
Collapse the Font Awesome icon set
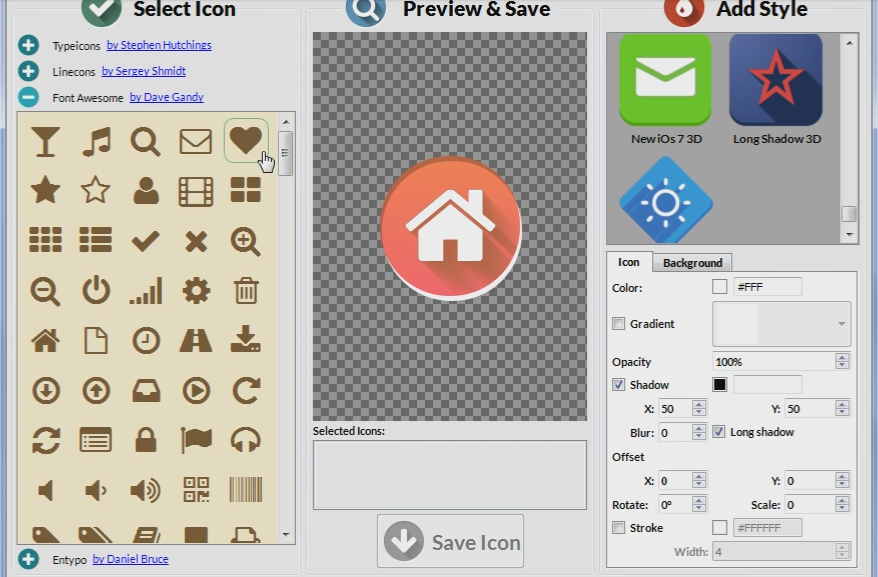click(29, 97)
